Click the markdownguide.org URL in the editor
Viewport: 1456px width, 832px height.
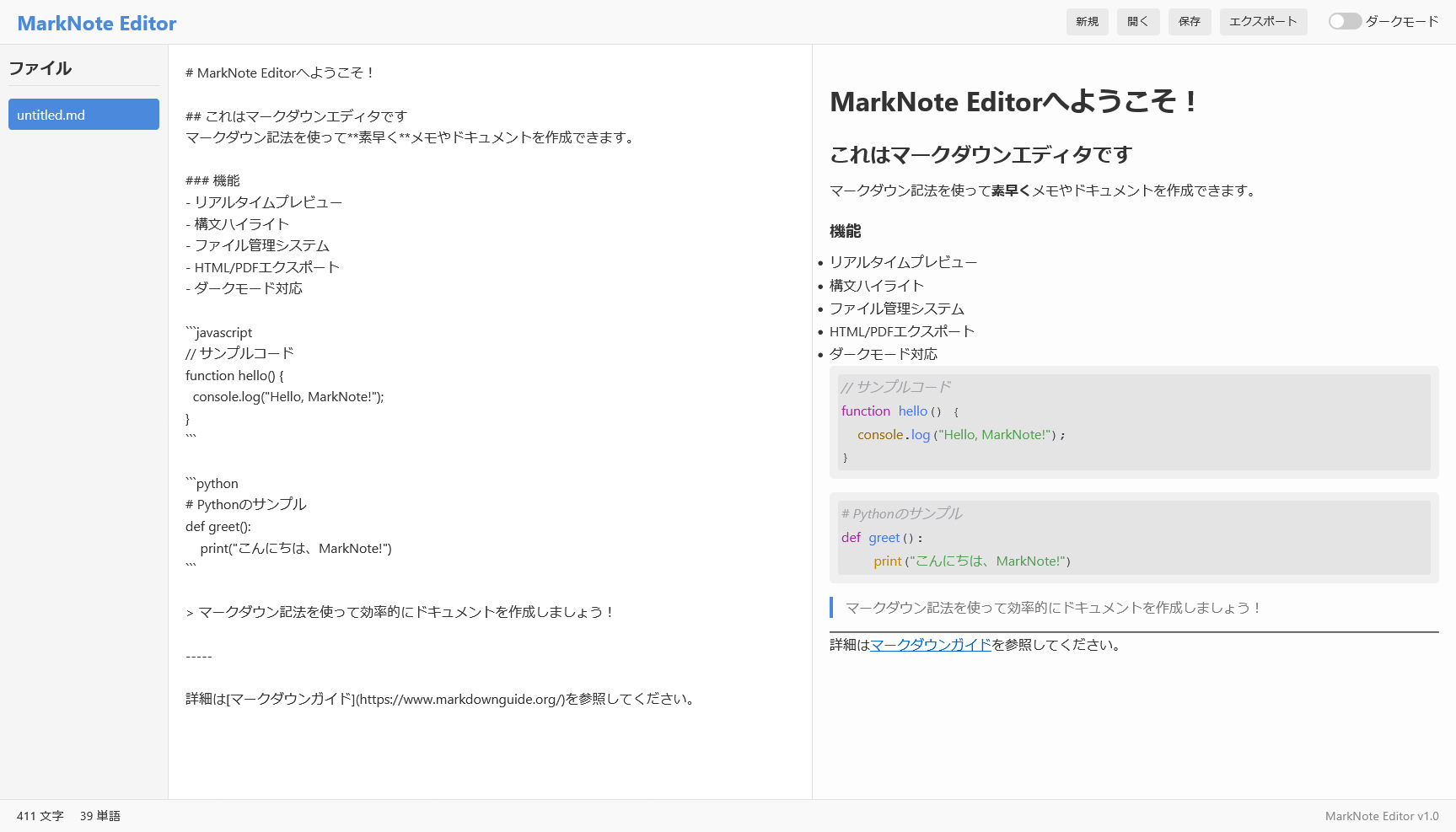[460, 699]
